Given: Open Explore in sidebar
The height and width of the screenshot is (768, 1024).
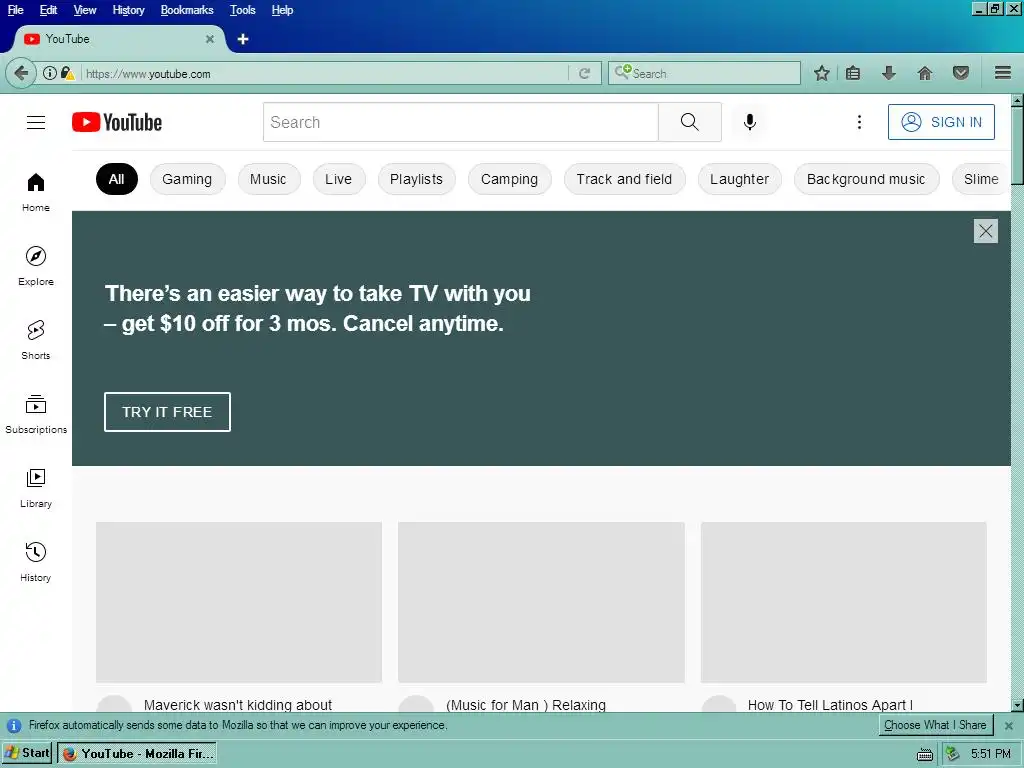Looking at the screenshot, I should (36, 266).
